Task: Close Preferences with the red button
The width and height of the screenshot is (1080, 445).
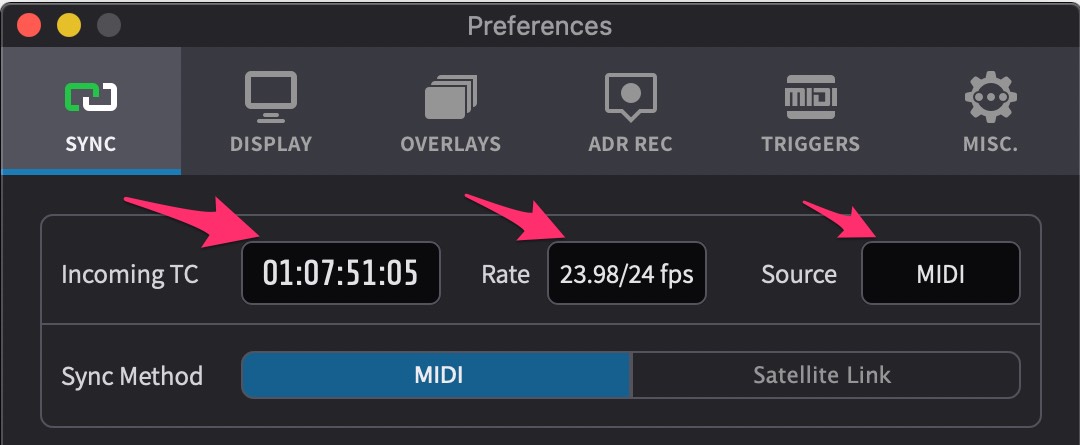Action: [x=29, y=26]
